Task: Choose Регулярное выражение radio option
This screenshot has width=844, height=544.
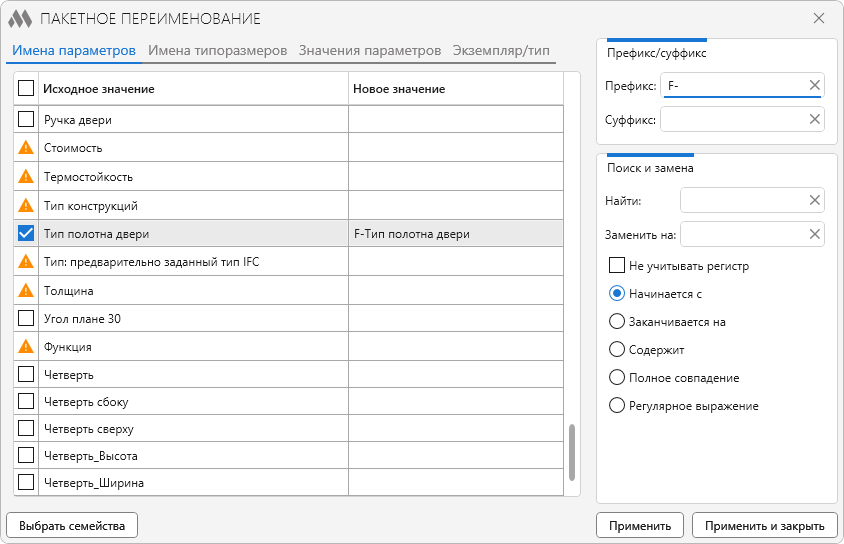Action: [x=617, y=406]
